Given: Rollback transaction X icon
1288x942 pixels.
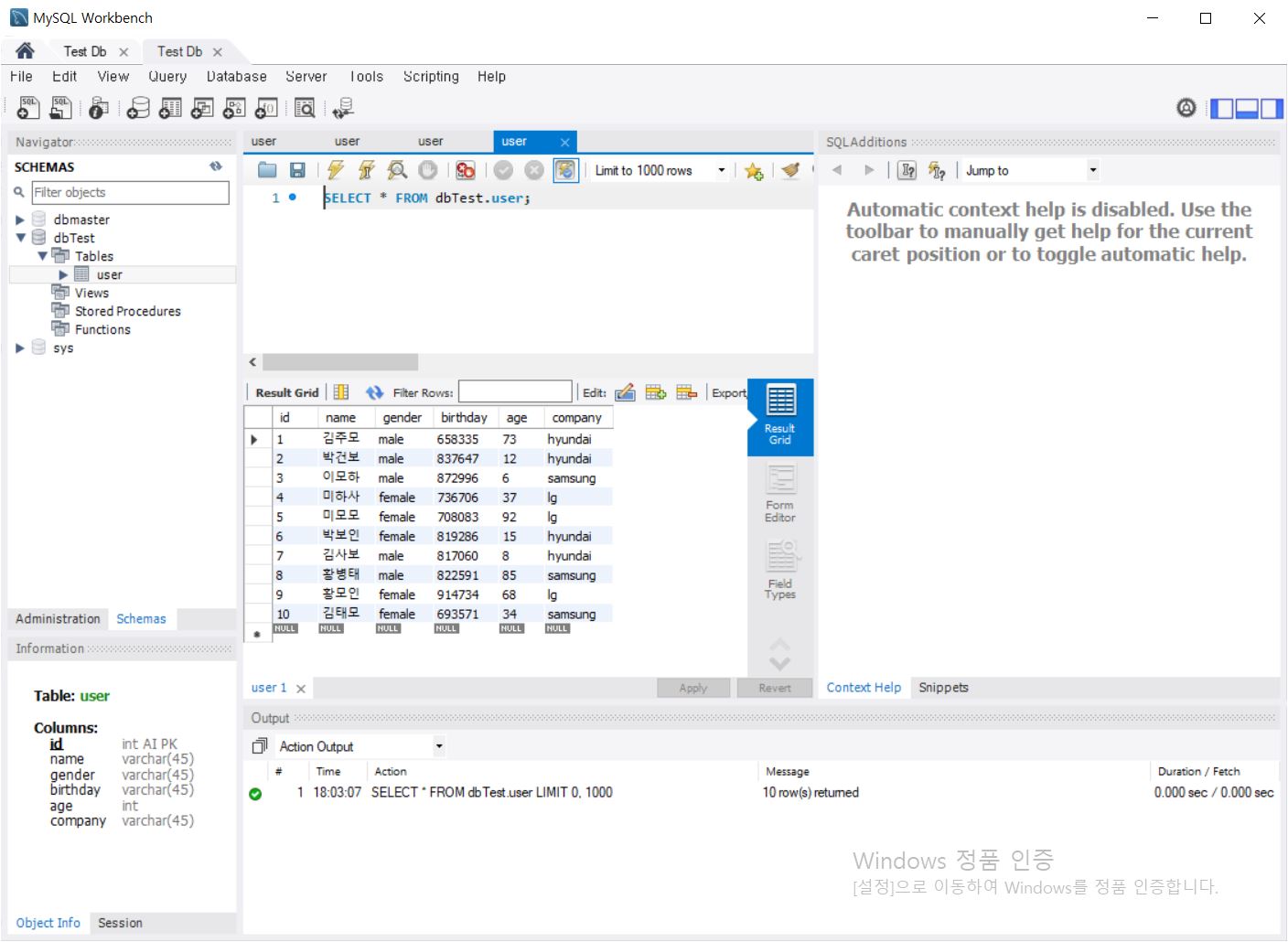Looking at the screenshot, I should click(534, 170).
